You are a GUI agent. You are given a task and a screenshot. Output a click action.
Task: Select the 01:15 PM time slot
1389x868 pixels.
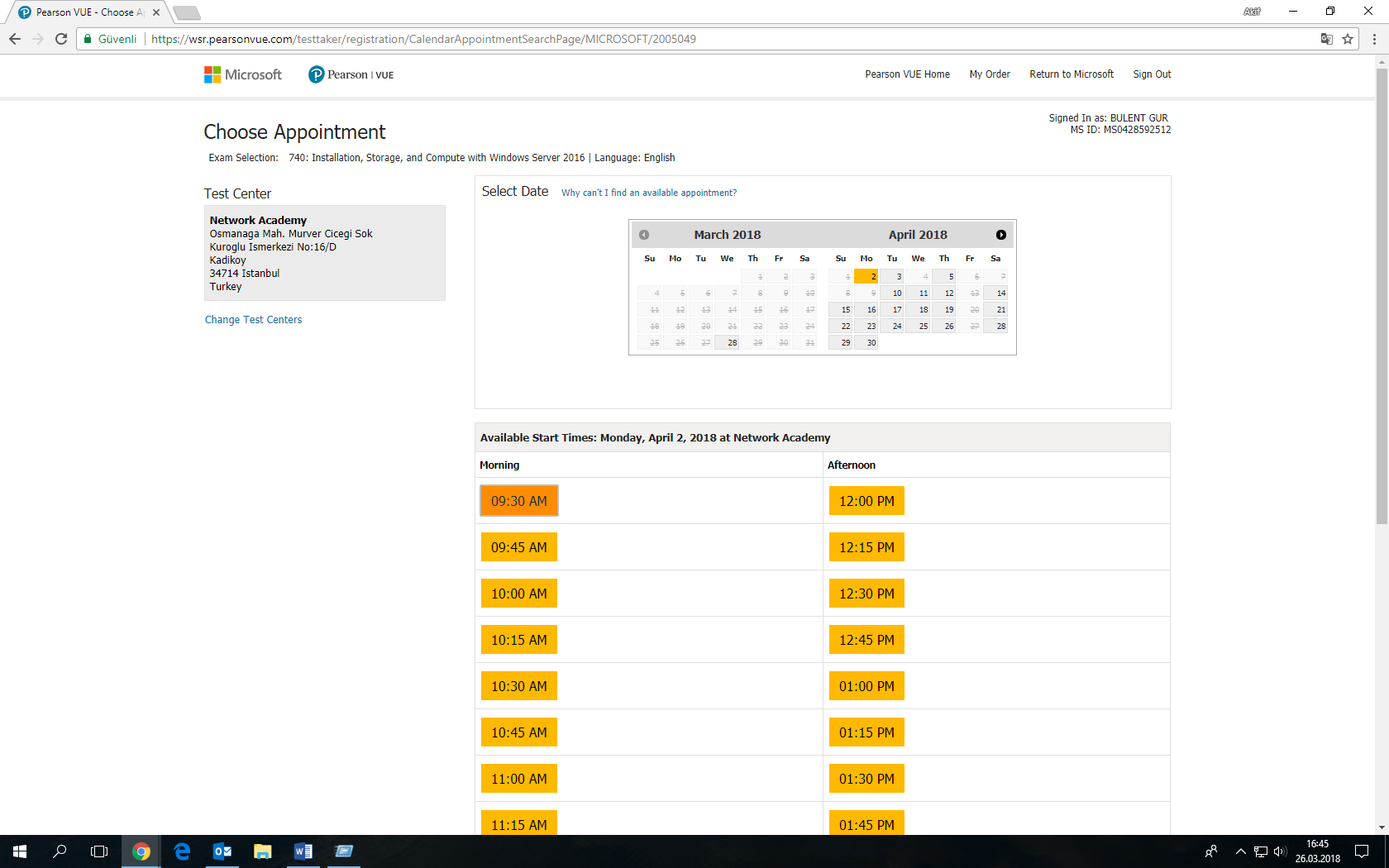click(866, 732)
